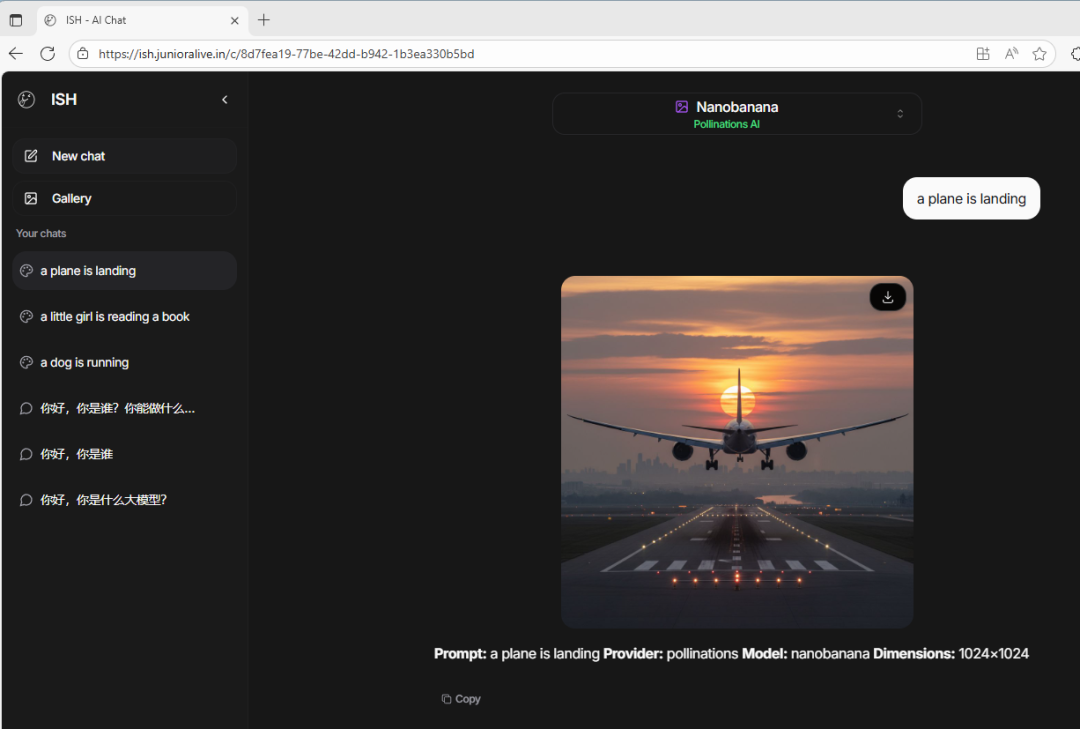Select the '你好，你是谁？你能做什么...' chat
This screenshot has height=729, width=1080.
point(117,409)
